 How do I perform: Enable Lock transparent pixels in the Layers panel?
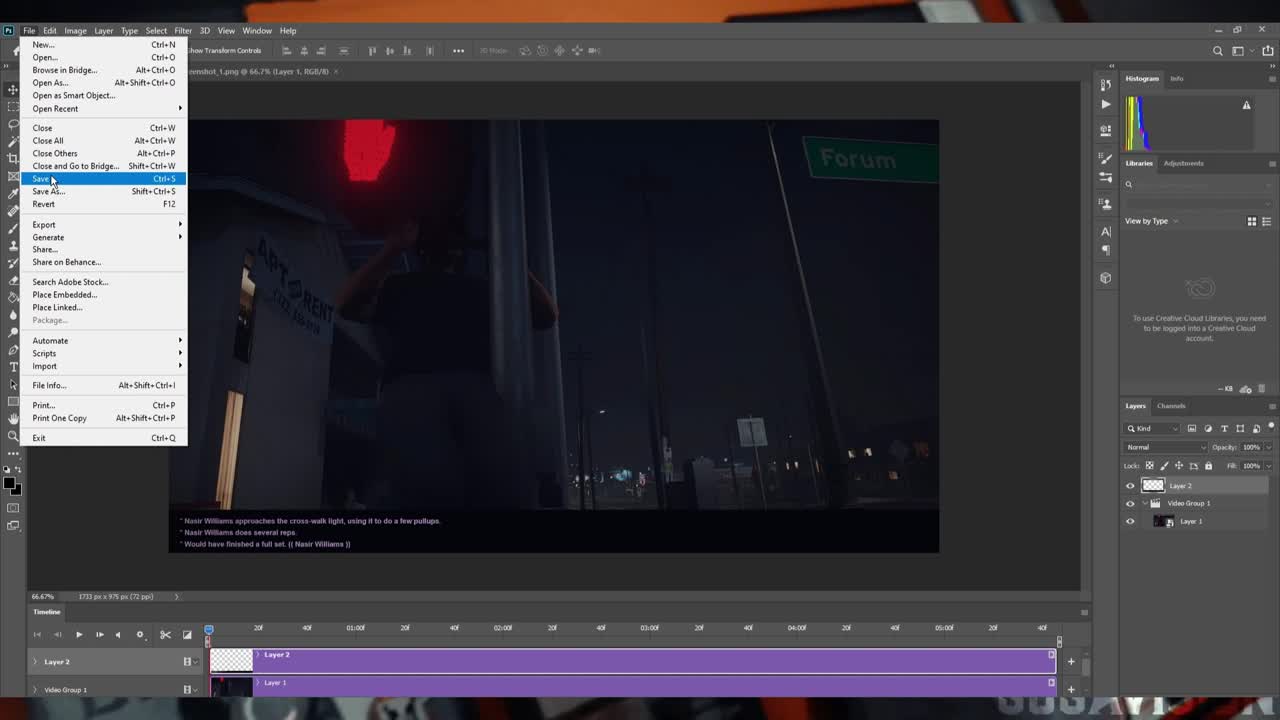1148,465
